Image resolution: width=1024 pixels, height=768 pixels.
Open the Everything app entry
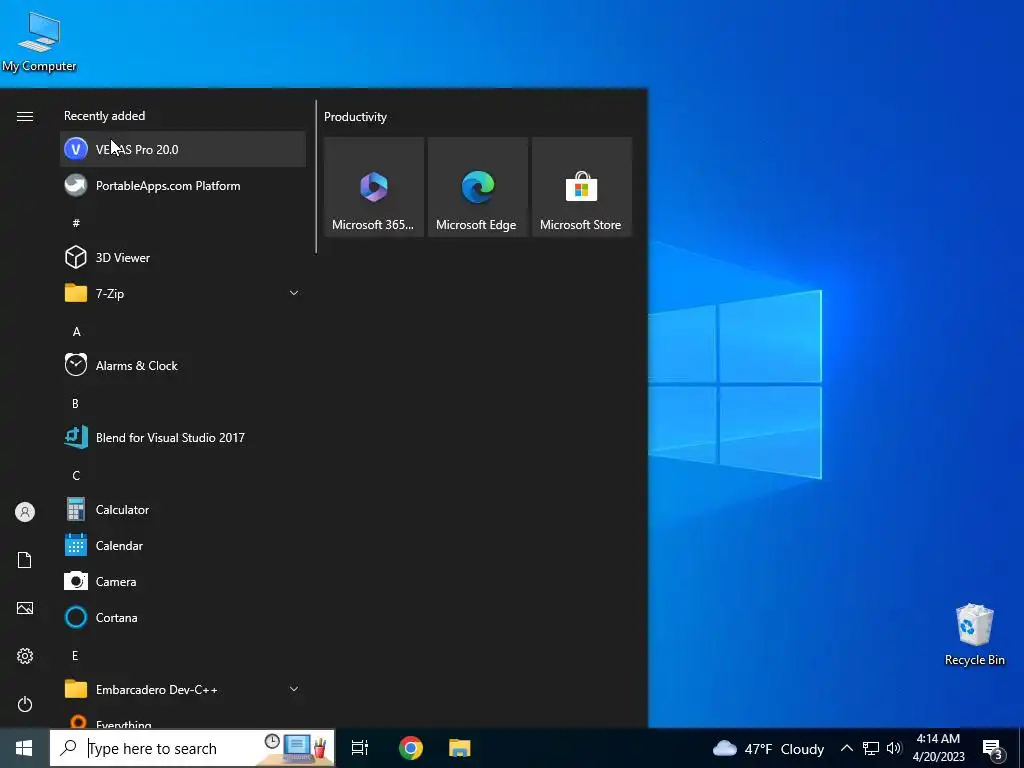(x=183, y=721)
